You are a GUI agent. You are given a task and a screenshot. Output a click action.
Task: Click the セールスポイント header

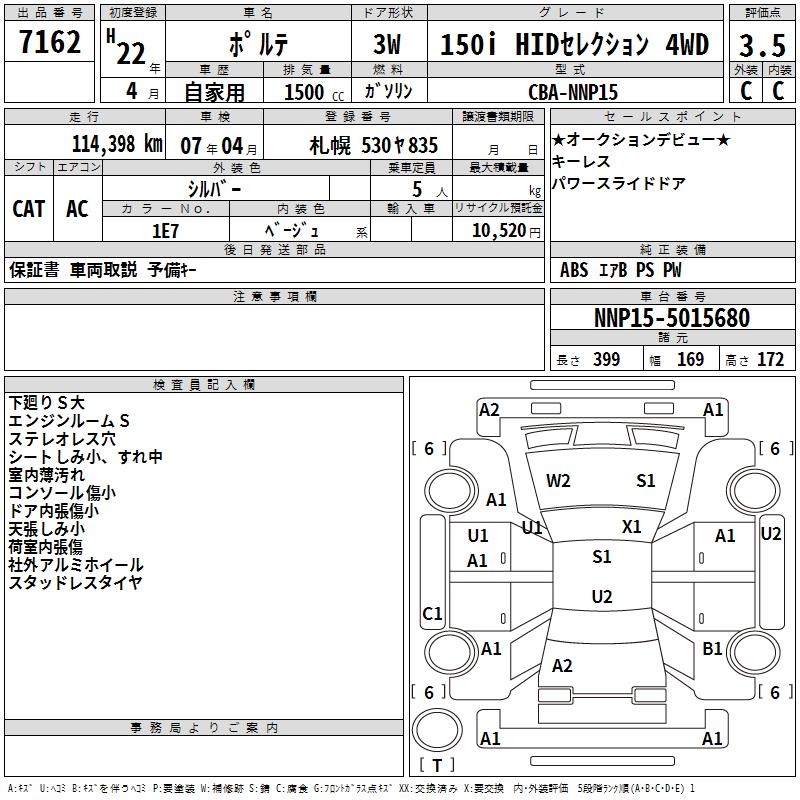point(672,116)
